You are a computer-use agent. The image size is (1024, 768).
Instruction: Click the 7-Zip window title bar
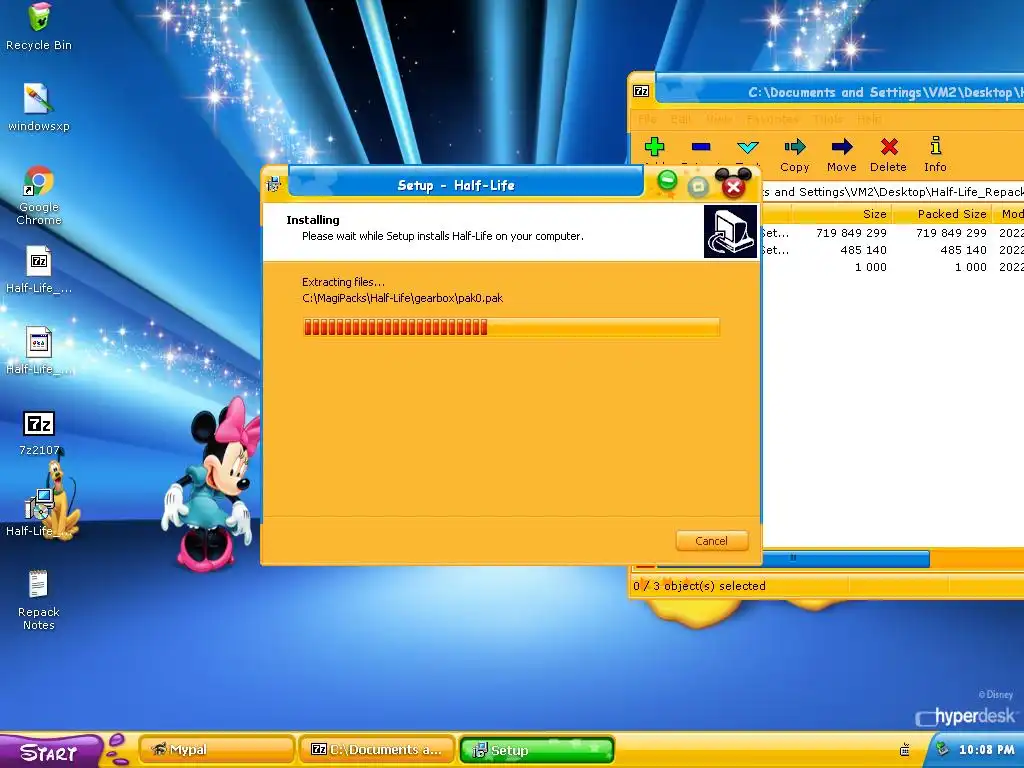(839, 91)
